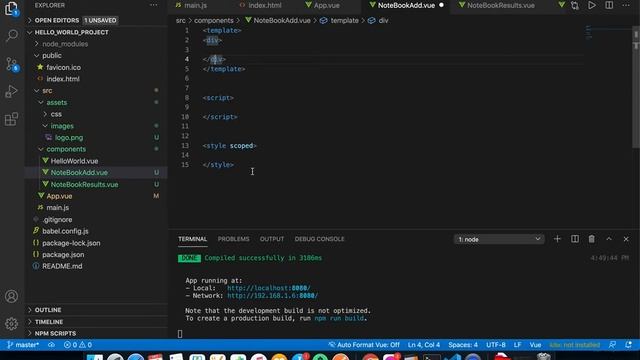Viewport: 640px width, 360px height.
Task: Select terminal instance dropdown '1: node'
Action: (499, 239)
